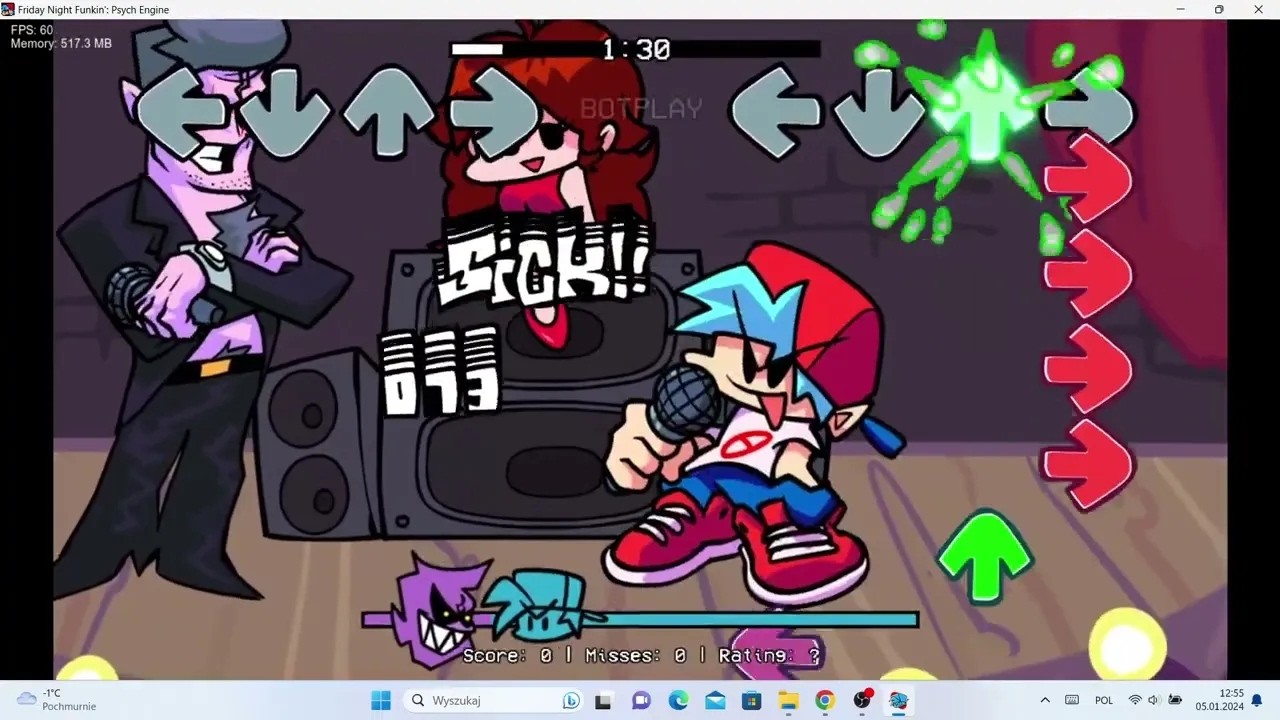Click the player's glowing green up receptor
Screen dimensions: 1280x720
click(x=985, y=110)
